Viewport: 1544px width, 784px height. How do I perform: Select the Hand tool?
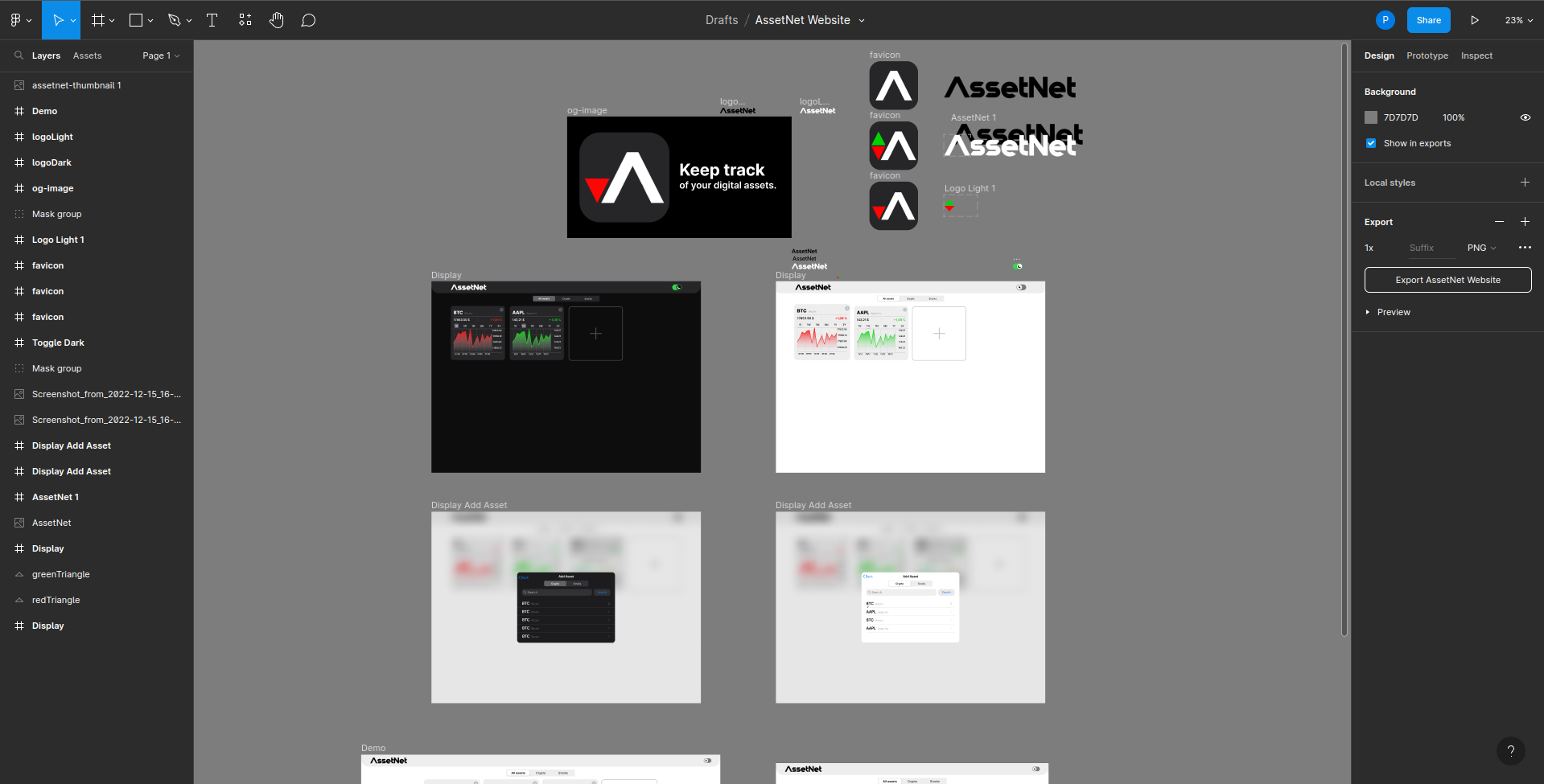point(277,20)
